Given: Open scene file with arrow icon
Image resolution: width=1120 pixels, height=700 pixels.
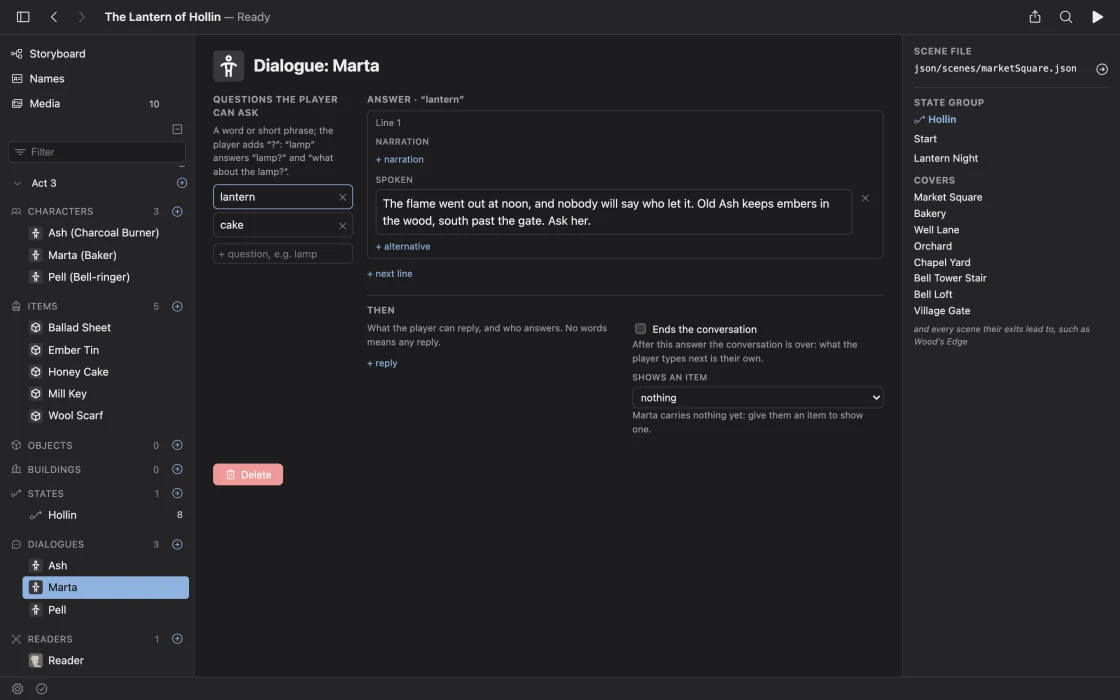Looking at the screenshot, I should coord(1101,69).
